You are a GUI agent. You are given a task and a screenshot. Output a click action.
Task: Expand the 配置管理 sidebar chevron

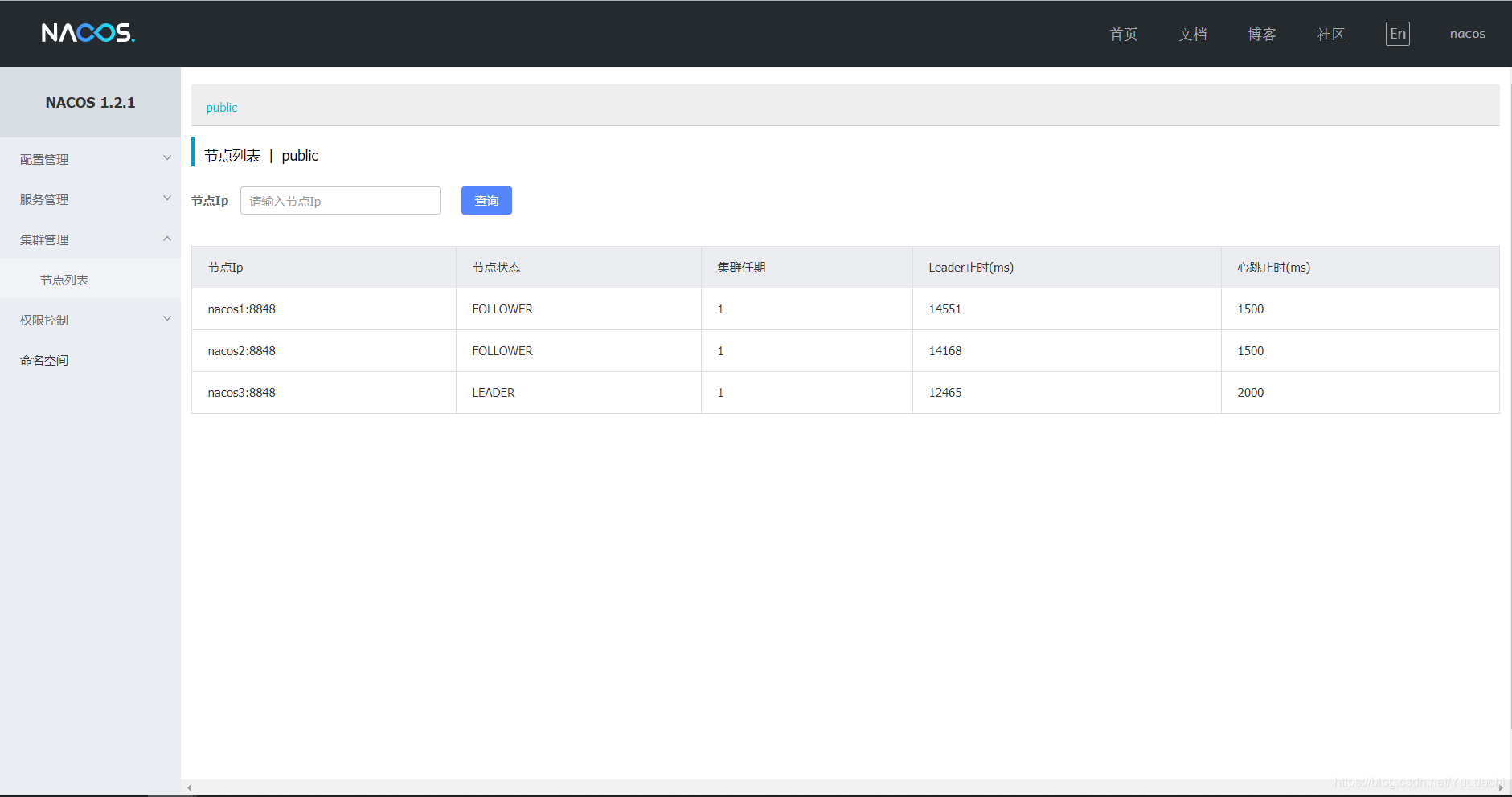167,158
